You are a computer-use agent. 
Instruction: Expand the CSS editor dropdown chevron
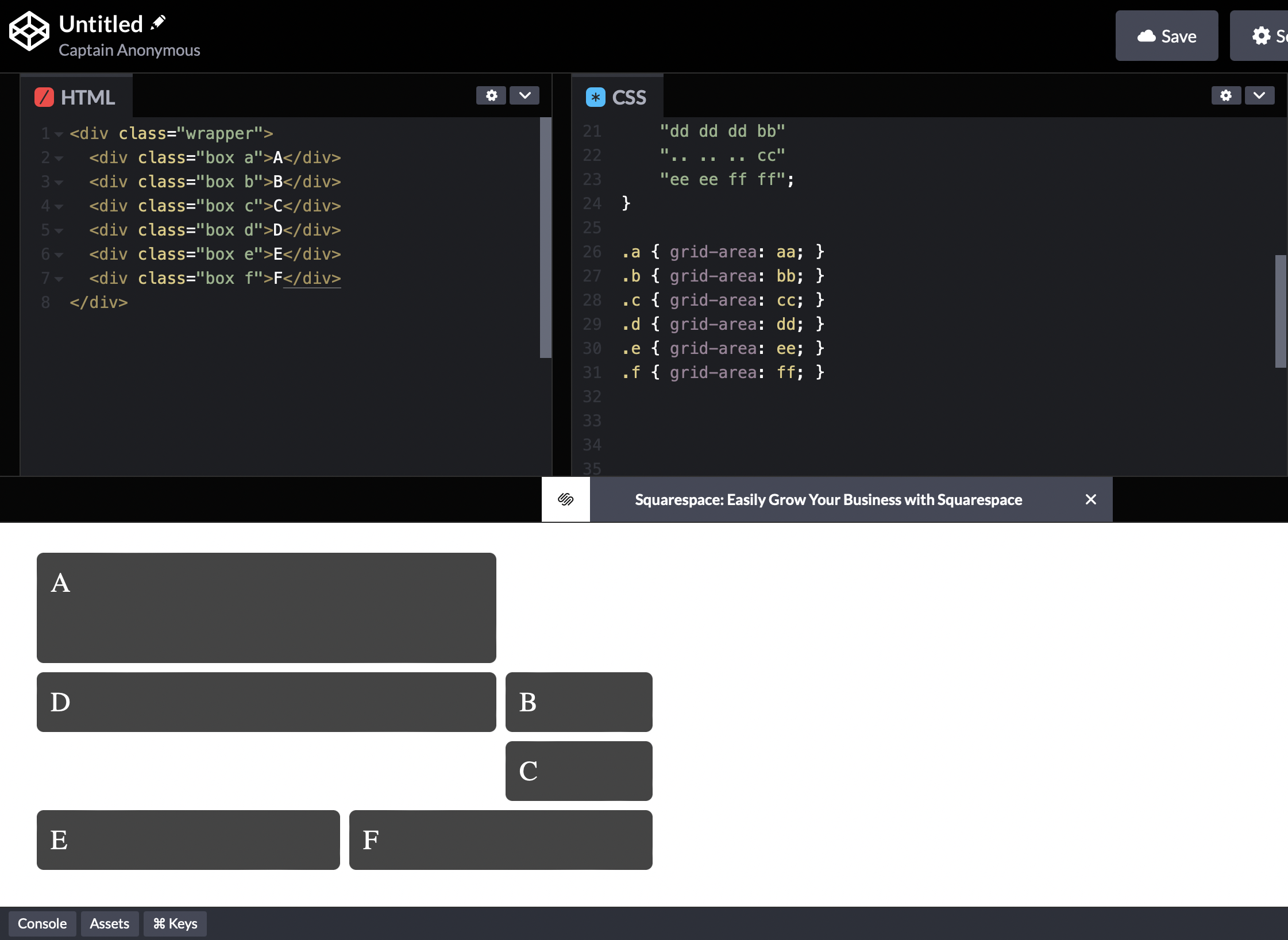[1259, 95]
